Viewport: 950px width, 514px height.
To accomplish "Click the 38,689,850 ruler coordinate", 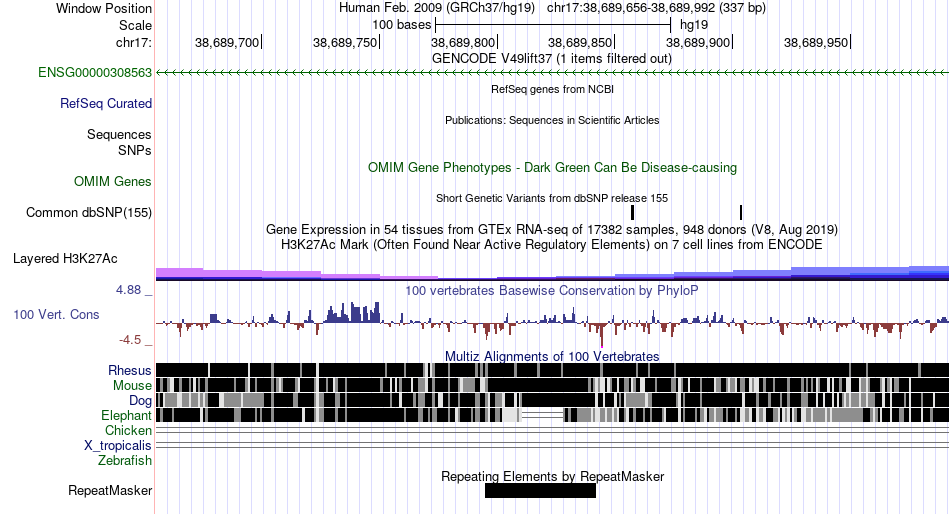I will coord(580,42).
